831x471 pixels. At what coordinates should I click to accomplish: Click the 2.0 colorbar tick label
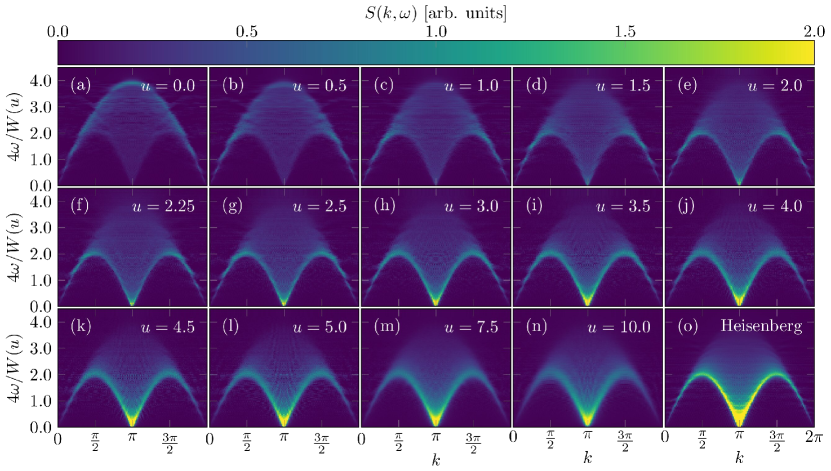(x=814, y=31)
